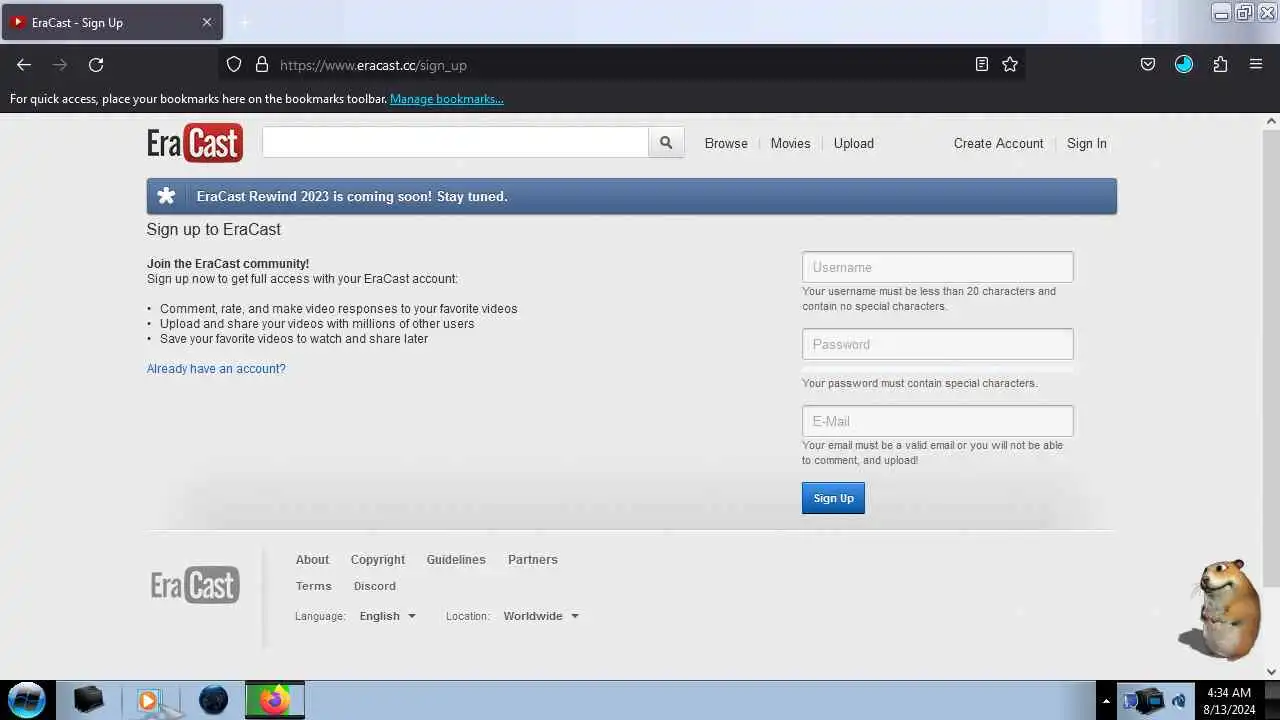Toggle reader view icon in address bar
Image resolution: width=1280 pixels, height=720 pixels.
pyautogui.click(x=982, y=65)
